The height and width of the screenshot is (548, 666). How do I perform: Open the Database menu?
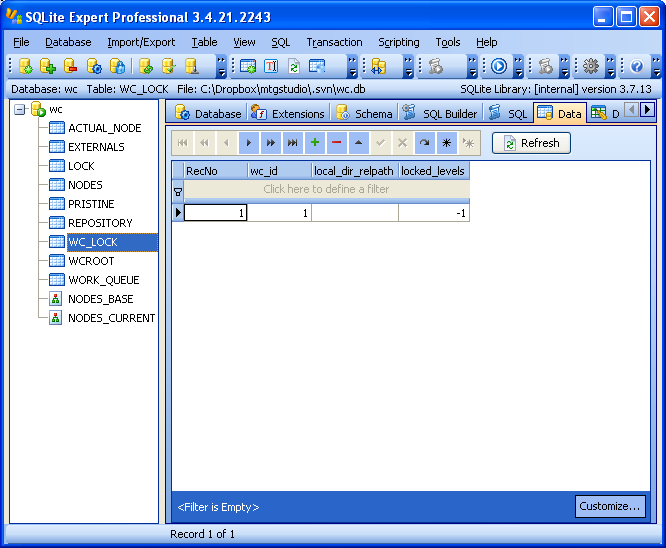68,42
